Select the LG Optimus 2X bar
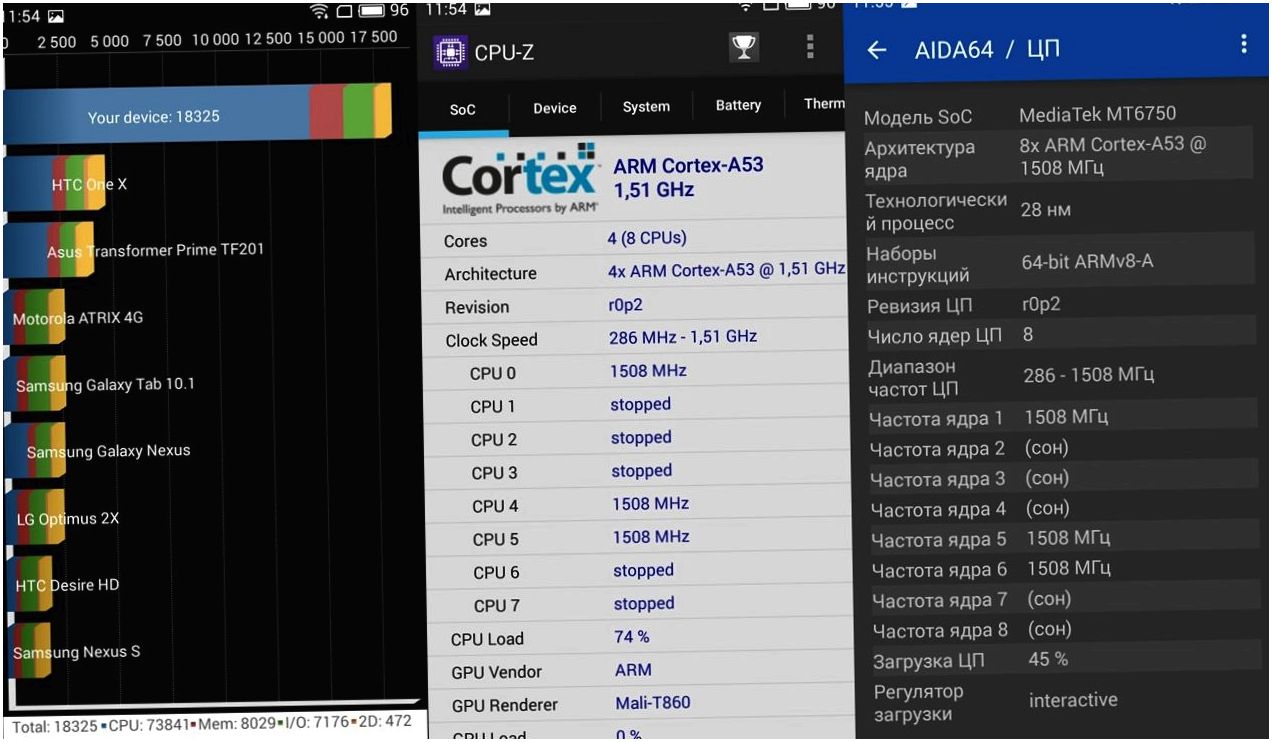The image size is (1272, 742). click(34, 518)
